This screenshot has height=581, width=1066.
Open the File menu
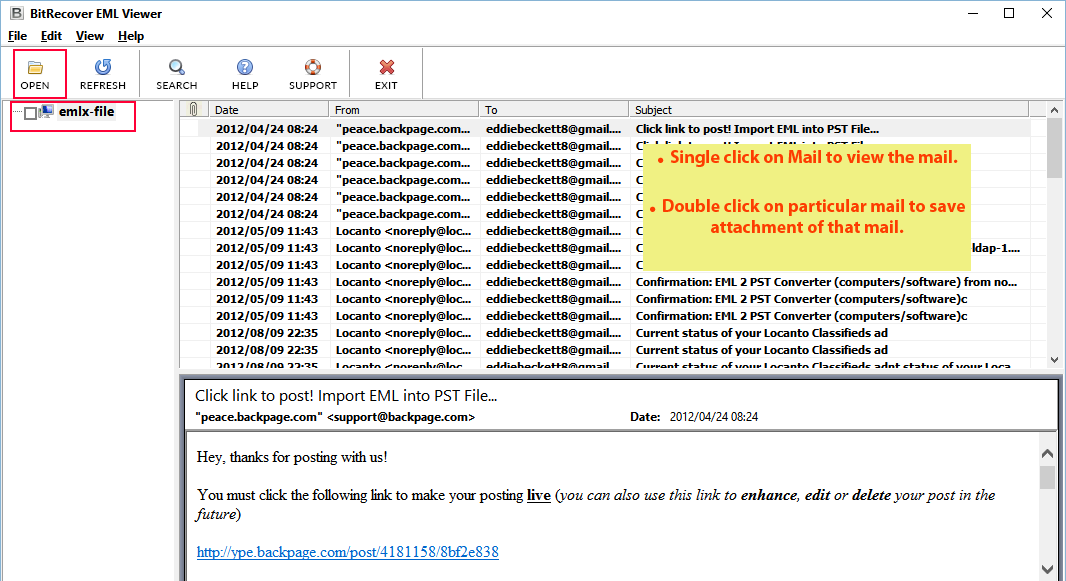pos(18,36)
